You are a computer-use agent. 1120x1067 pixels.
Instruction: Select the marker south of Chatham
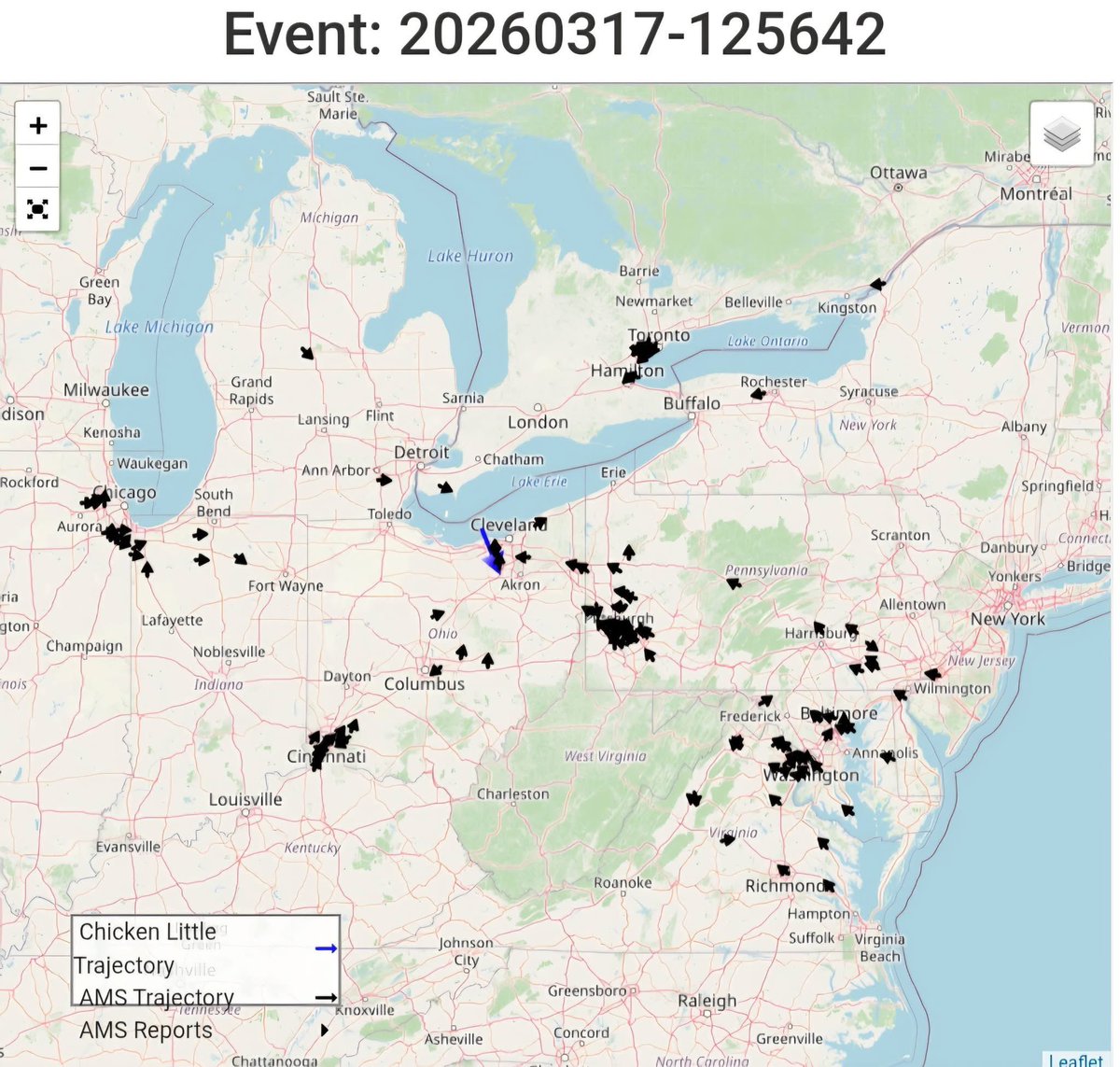pos(446,487)
